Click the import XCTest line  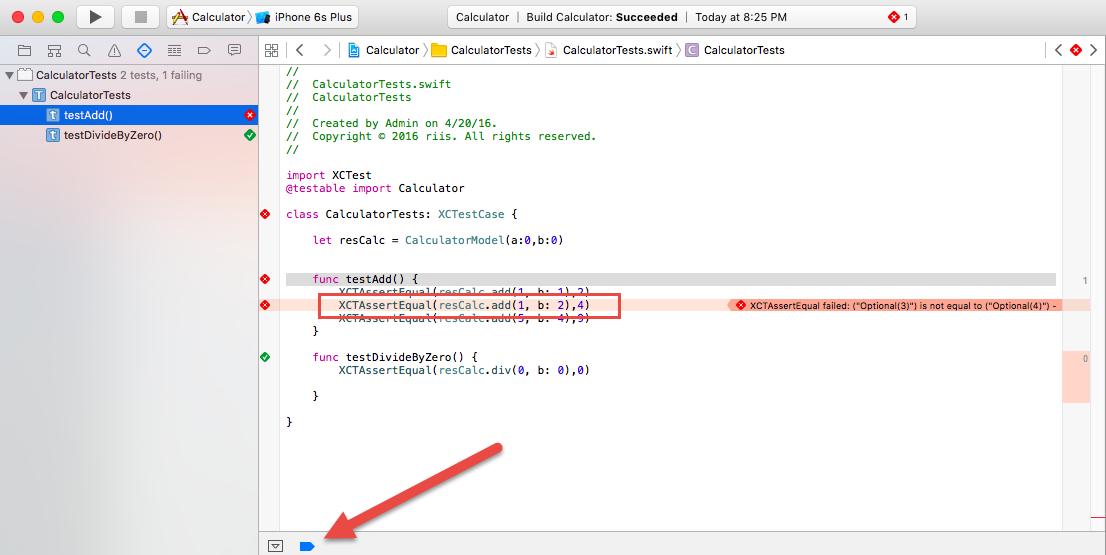(329, 175)
